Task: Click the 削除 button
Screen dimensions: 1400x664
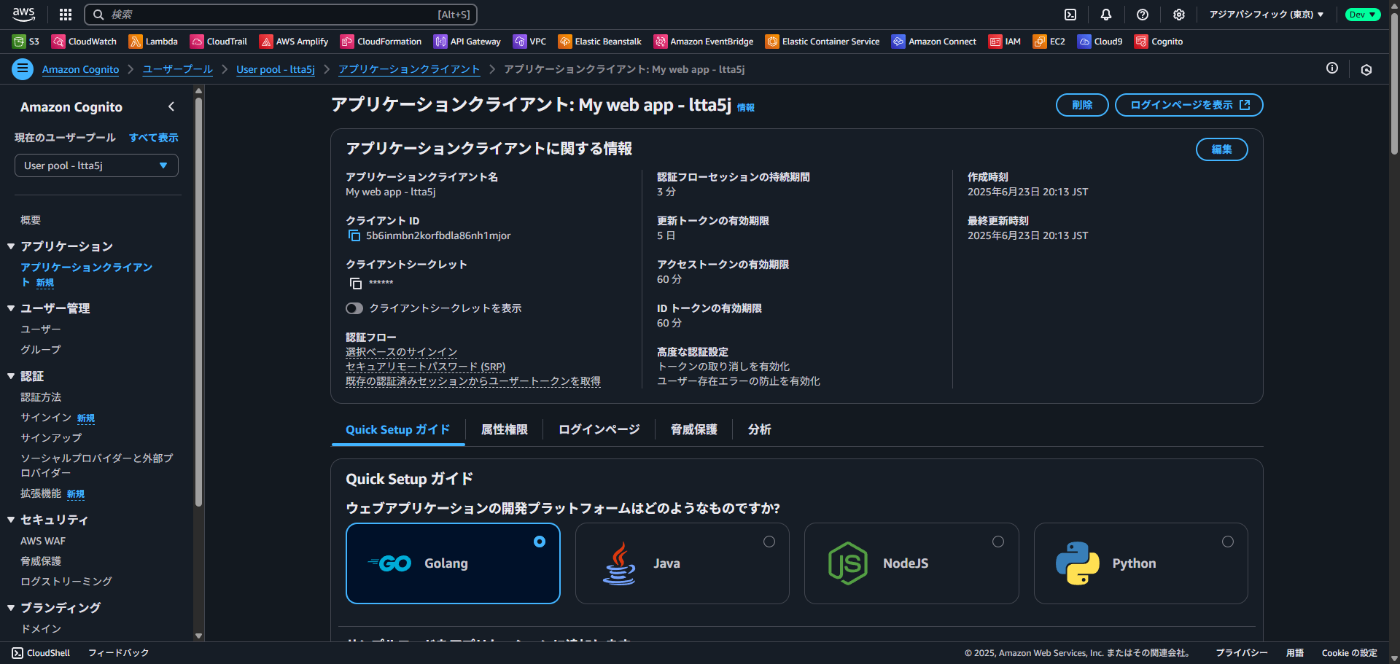Action: point(1082,105)
